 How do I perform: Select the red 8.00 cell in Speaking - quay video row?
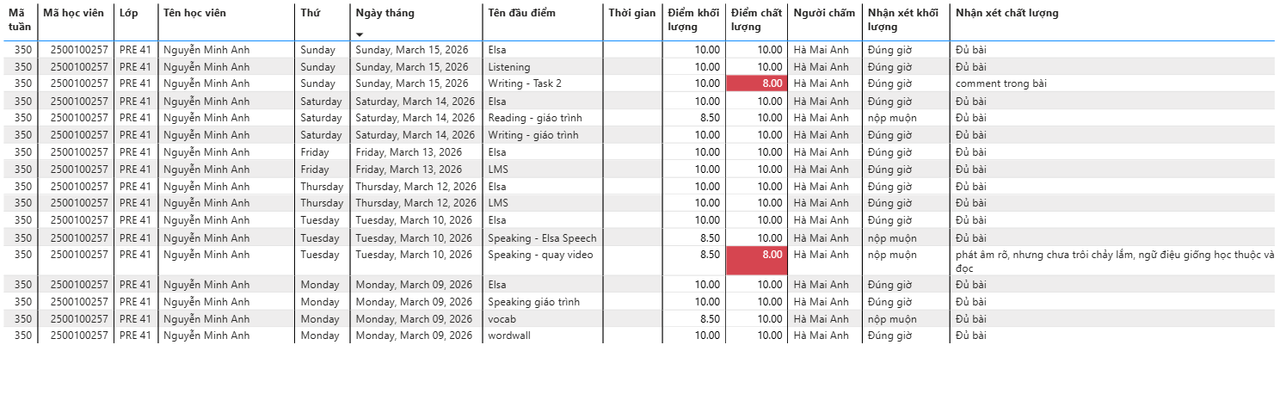coord(756,261)
